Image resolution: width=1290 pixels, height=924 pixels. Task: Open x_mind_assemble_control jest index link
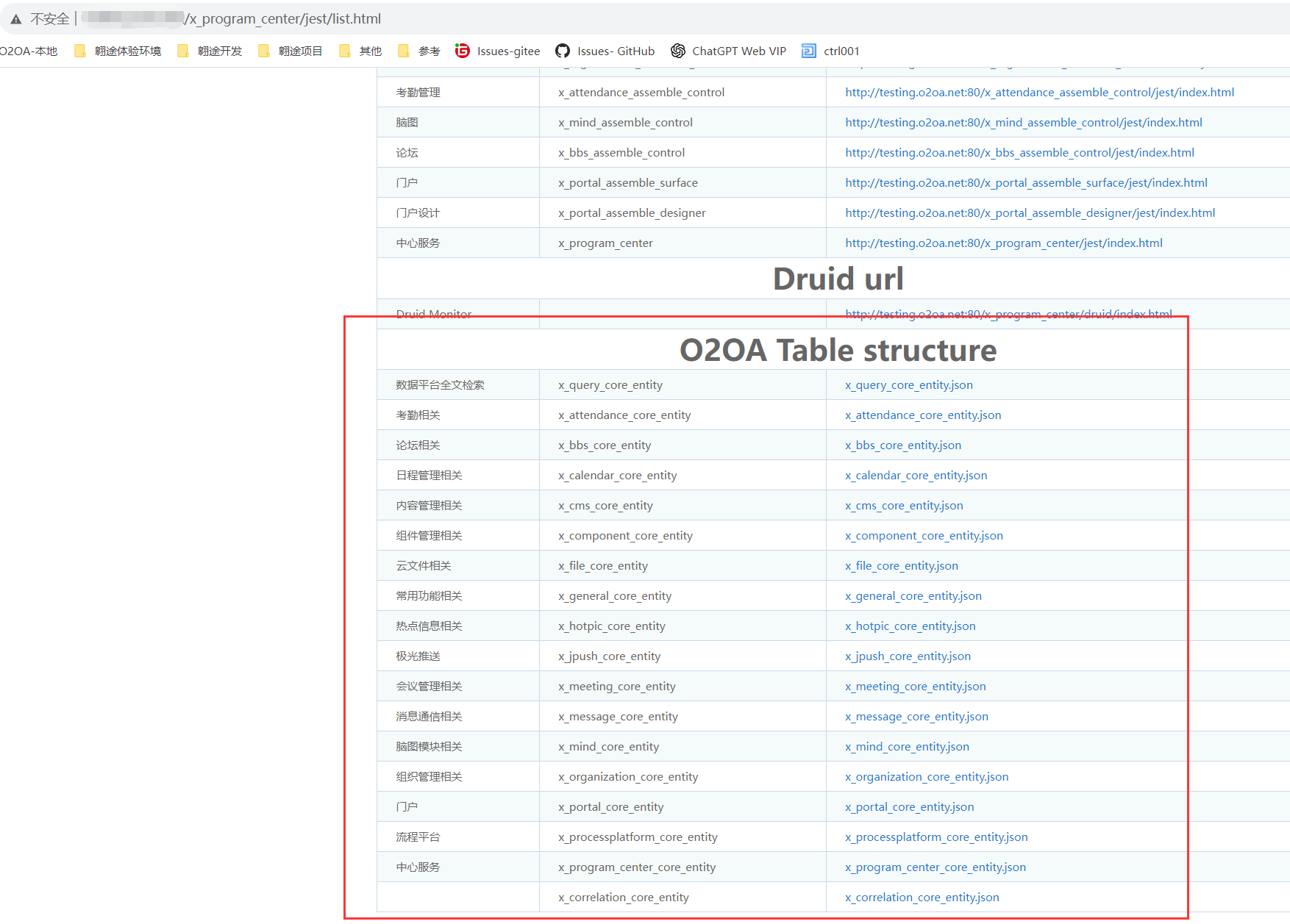pyautogui.click(x=1023, y=123)
